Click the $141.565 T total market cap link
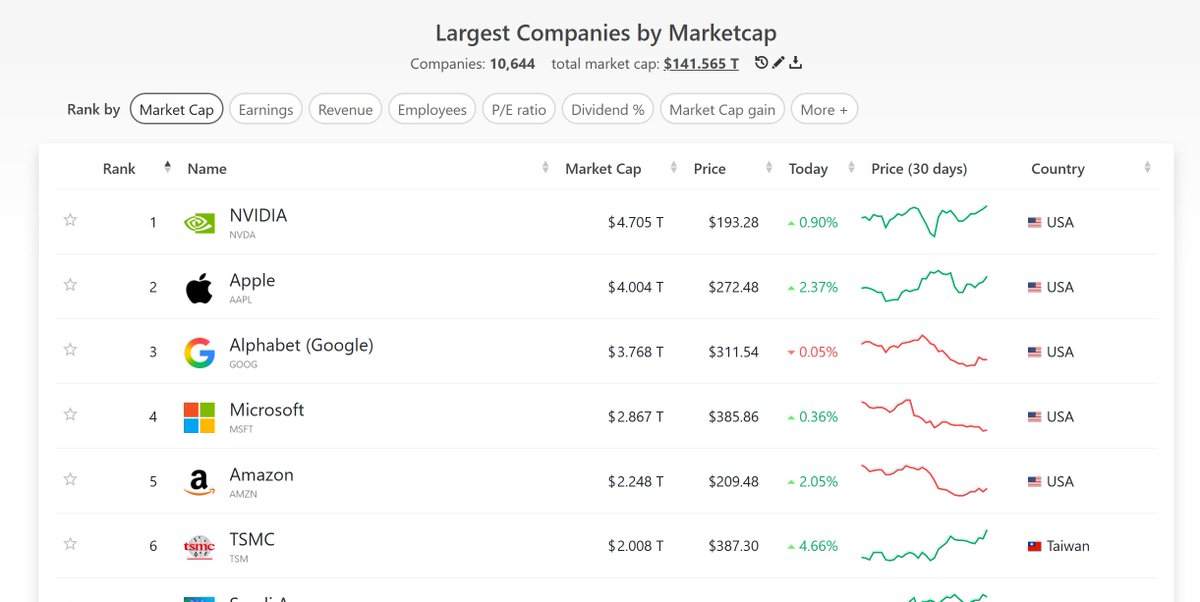This screenshot has height=602, width=1200. pyautogui.click(x=701, y=64)
